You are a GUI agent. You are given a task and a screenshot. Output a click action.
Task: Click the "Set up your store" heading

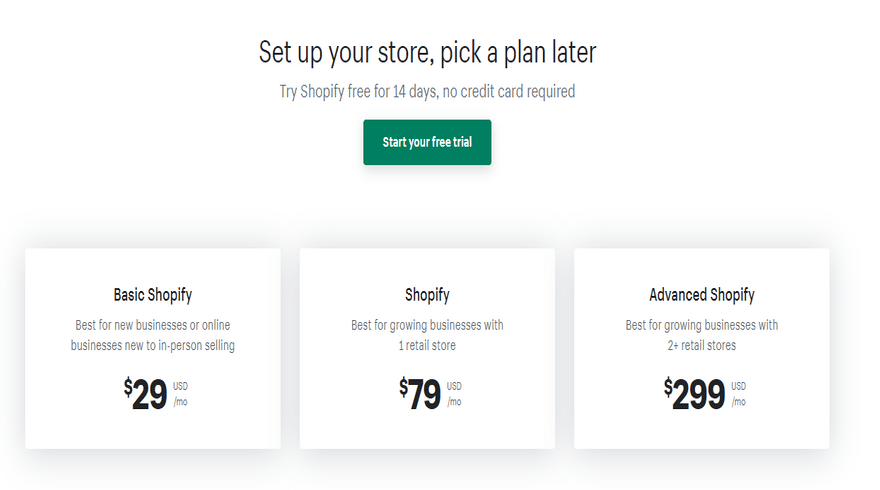(427, 51)
